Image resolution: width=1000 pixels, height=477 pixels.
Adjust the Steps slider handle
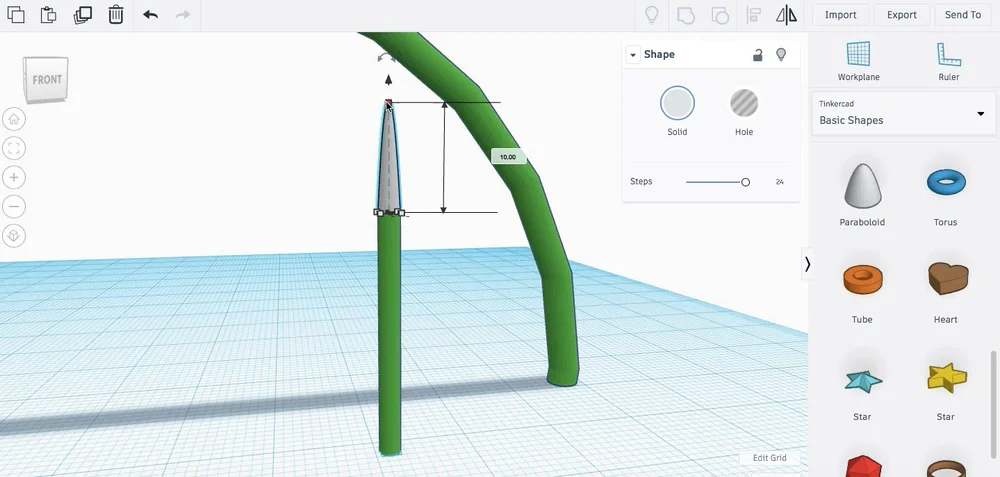tap(745, 182)
